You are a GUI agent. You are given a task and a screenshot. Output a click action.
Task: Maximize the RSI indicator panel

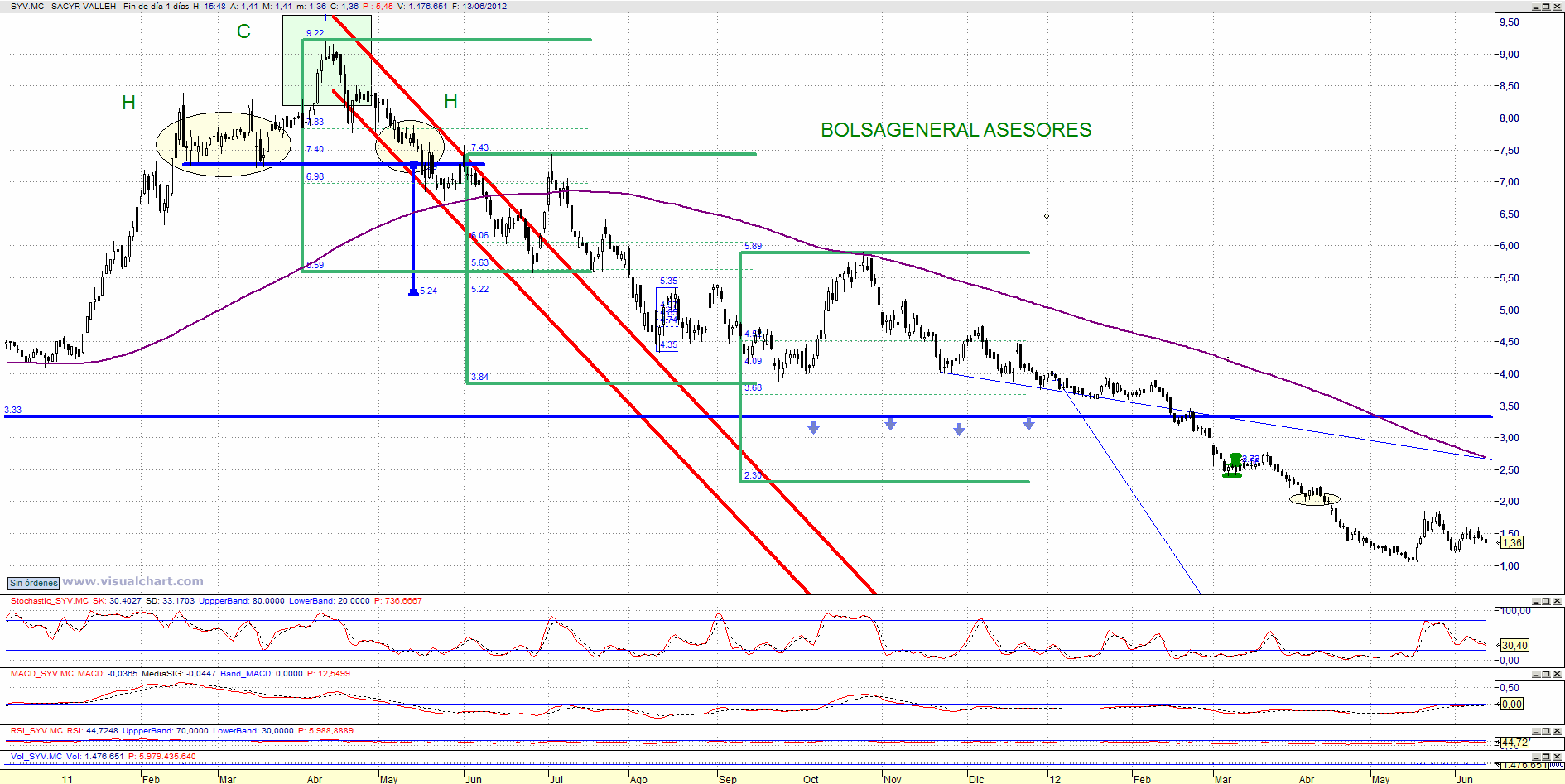point(1545,732)
